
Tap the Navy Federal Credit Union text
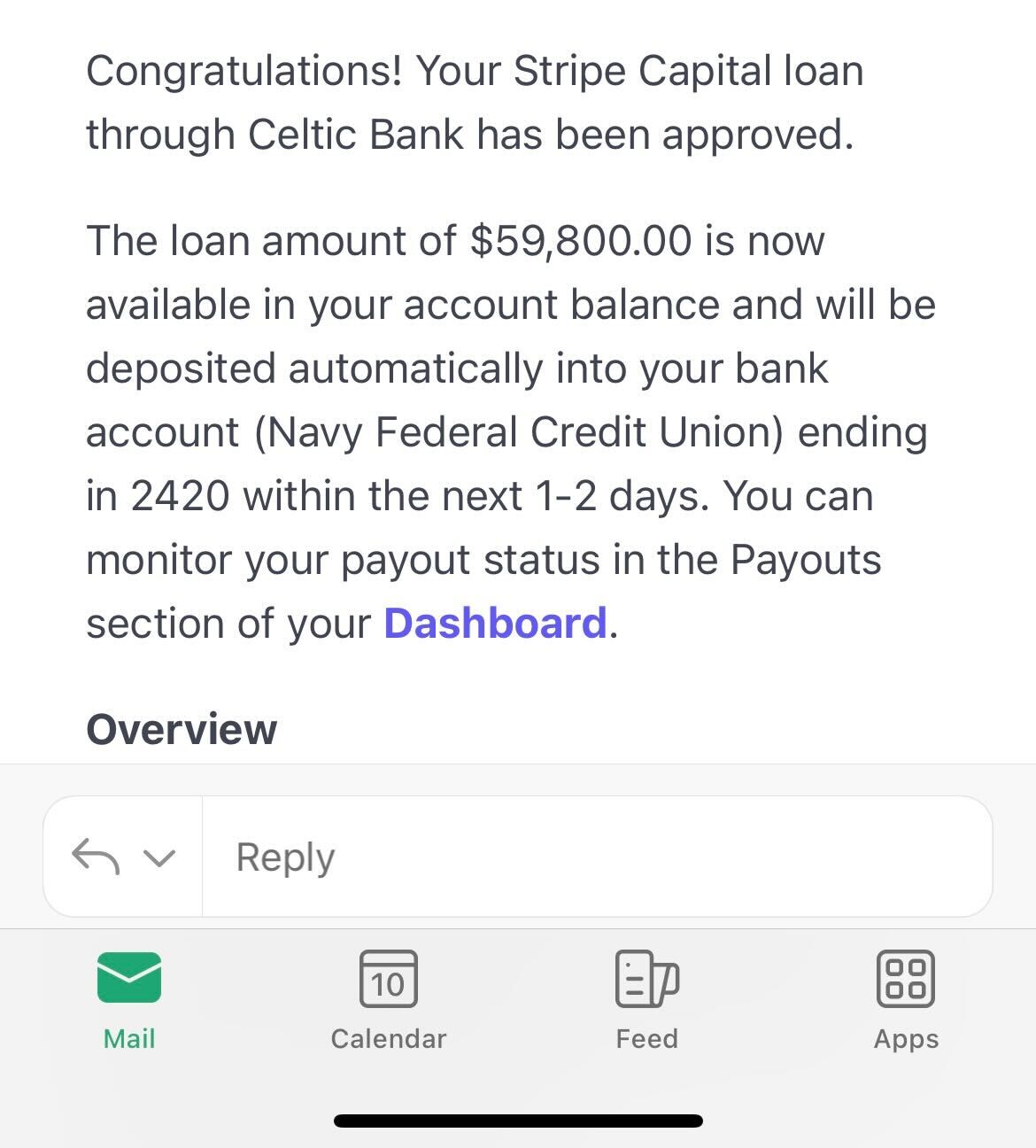pyautogui.click(x=519, y=432)
